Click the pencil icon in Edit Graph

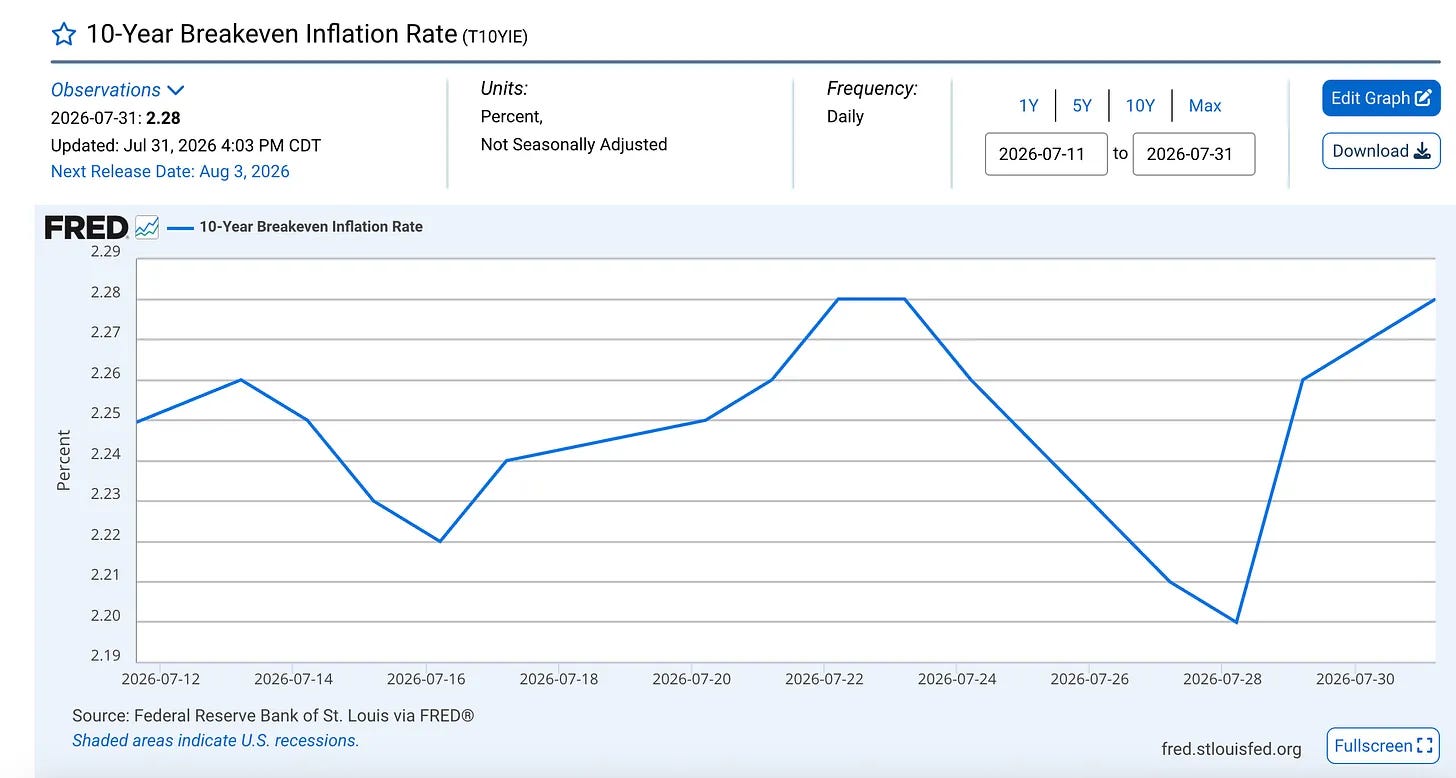(1424, 98)
